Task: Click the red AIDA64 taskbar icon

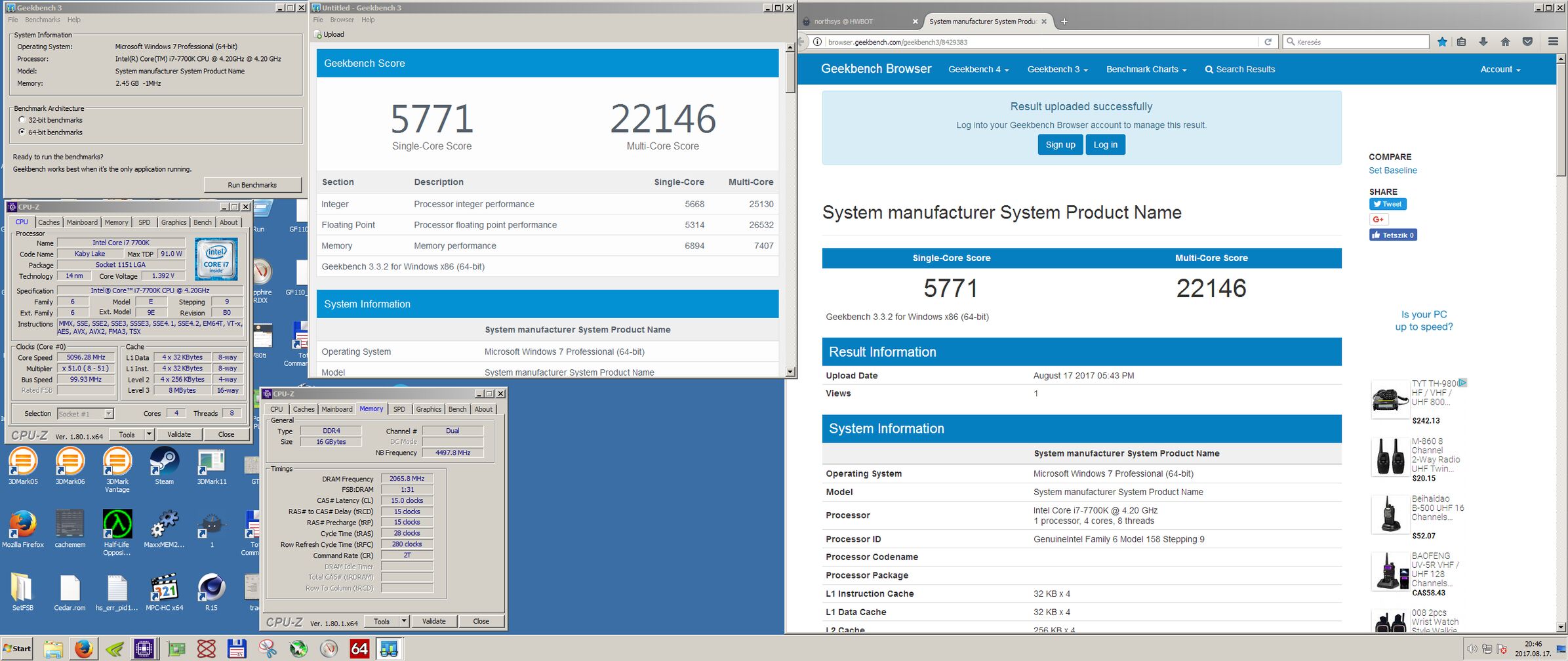Action: coord(359,649)
